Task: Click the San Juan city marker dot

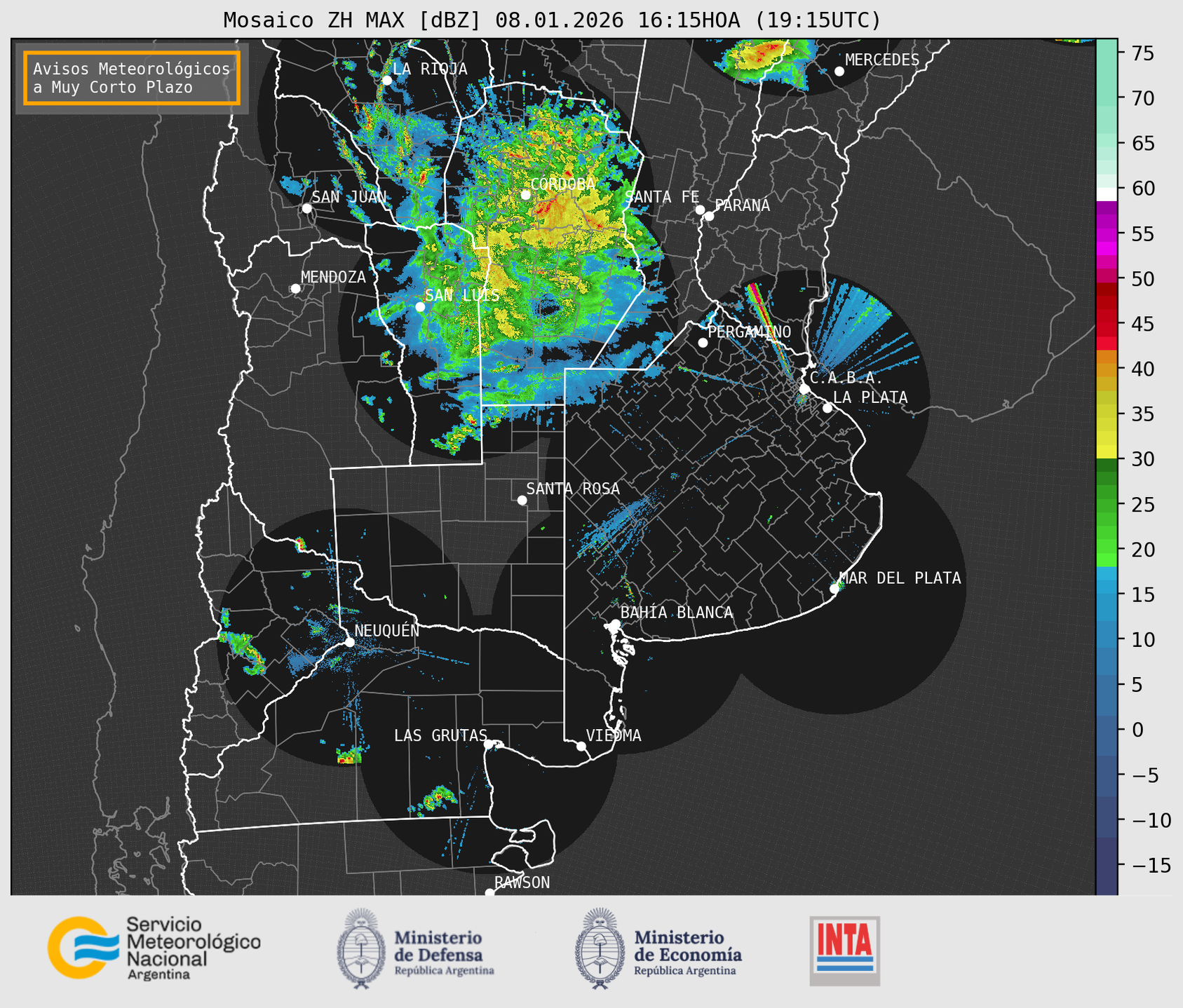Action: tap(307, 208)
